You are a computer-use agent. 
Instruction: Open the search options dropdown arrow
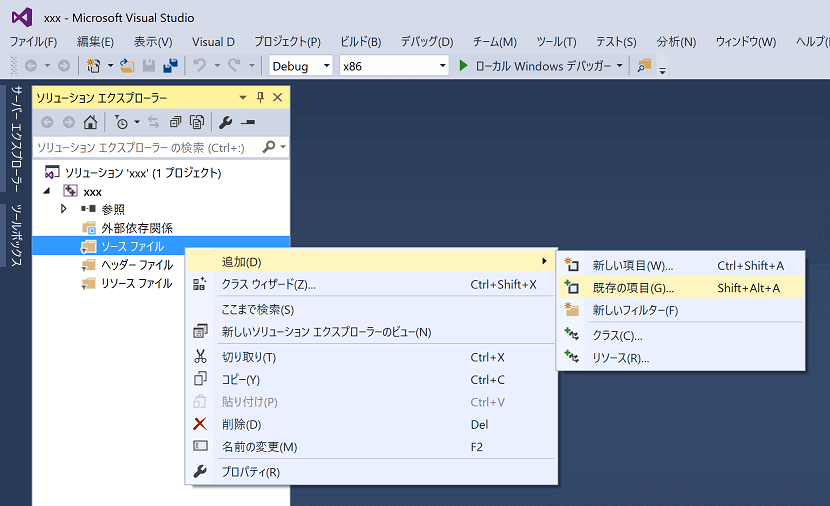[283, 147]
